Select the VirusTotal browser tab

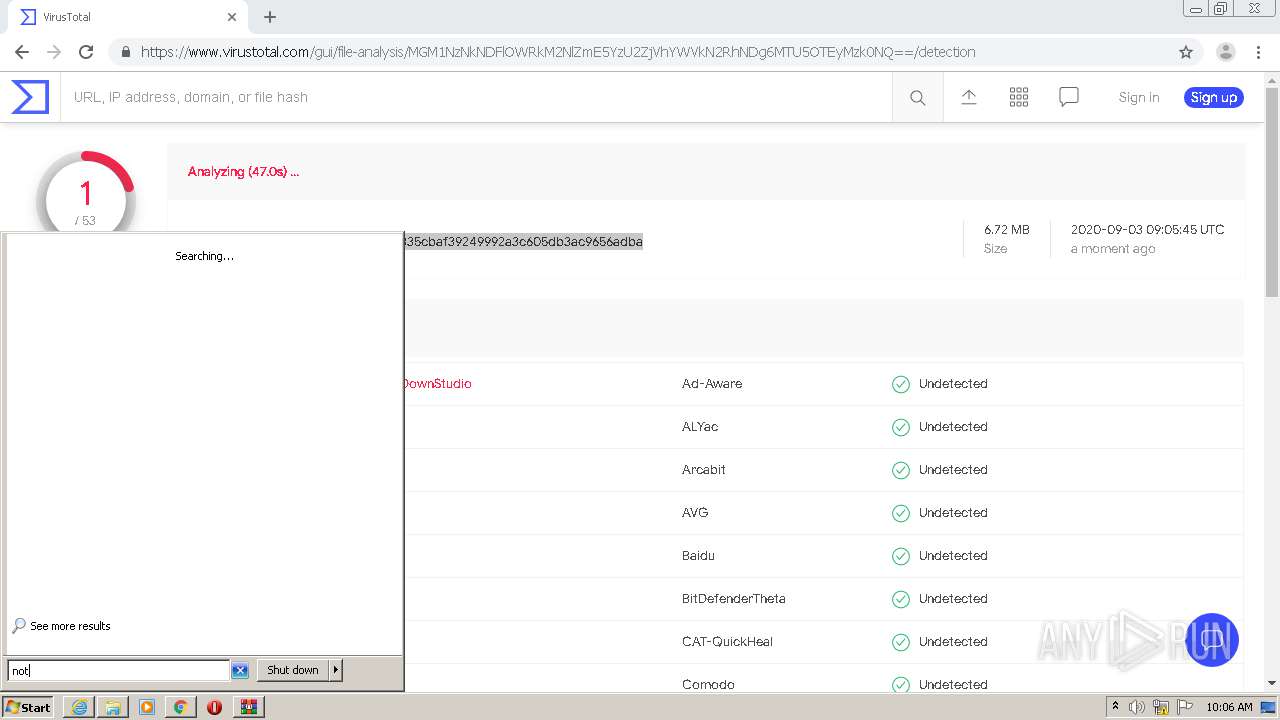click(x=128, y=17)
